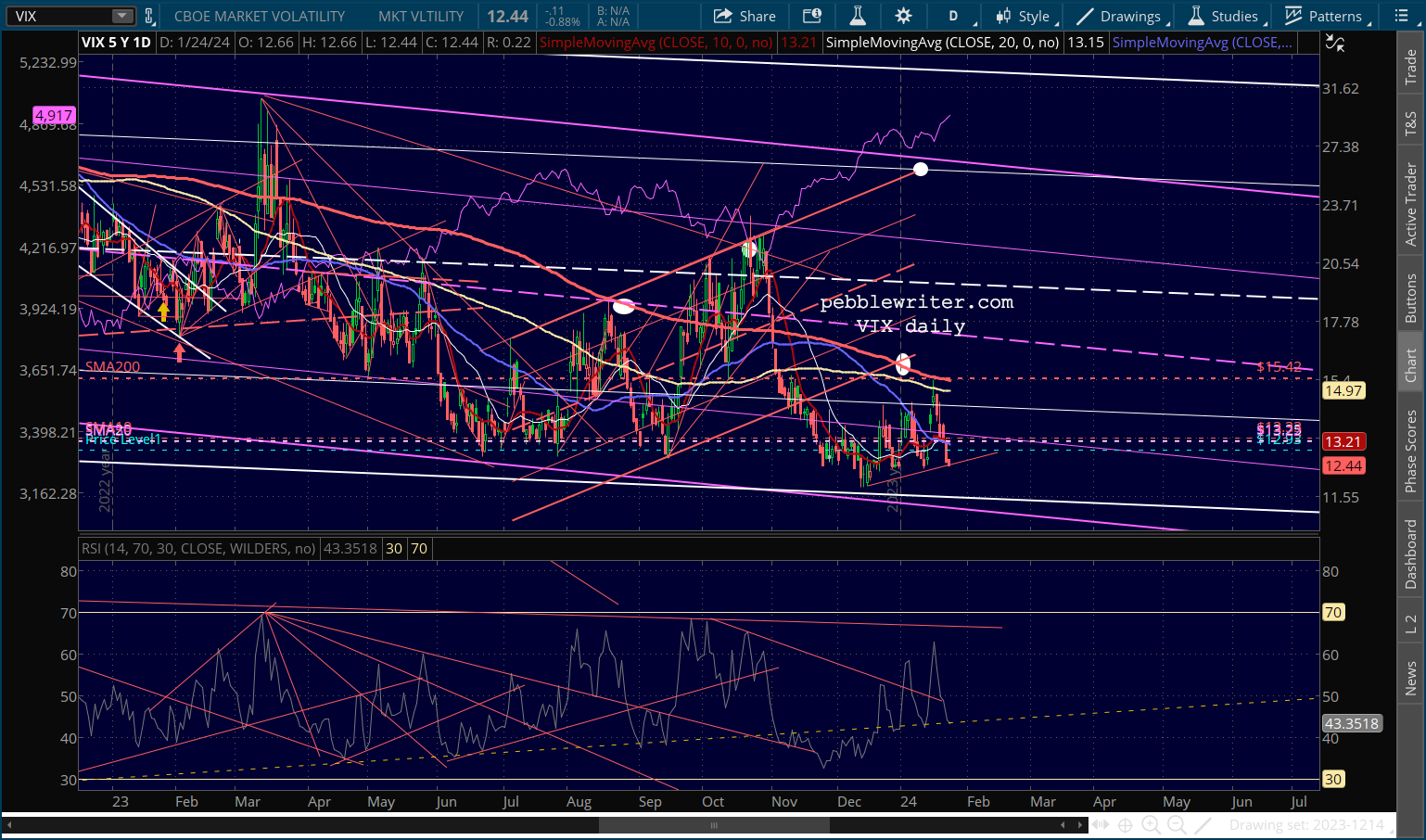Open the VIX symbol dropdown arrow
This screenshot has height=840, width=1426.
coord(122,16)
